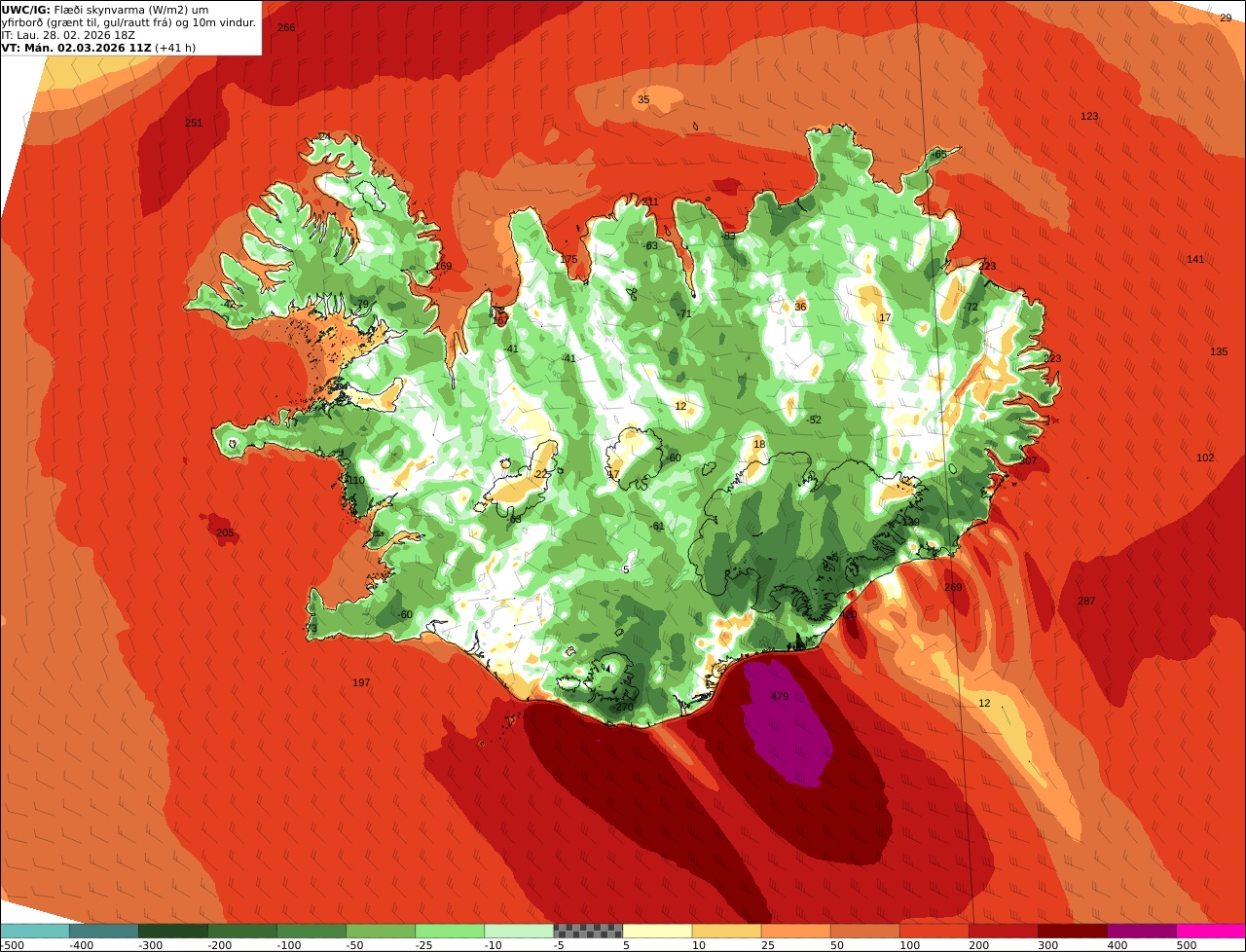Click the 141 value on the map
Screen dimensions: 1246x952
1195,259
